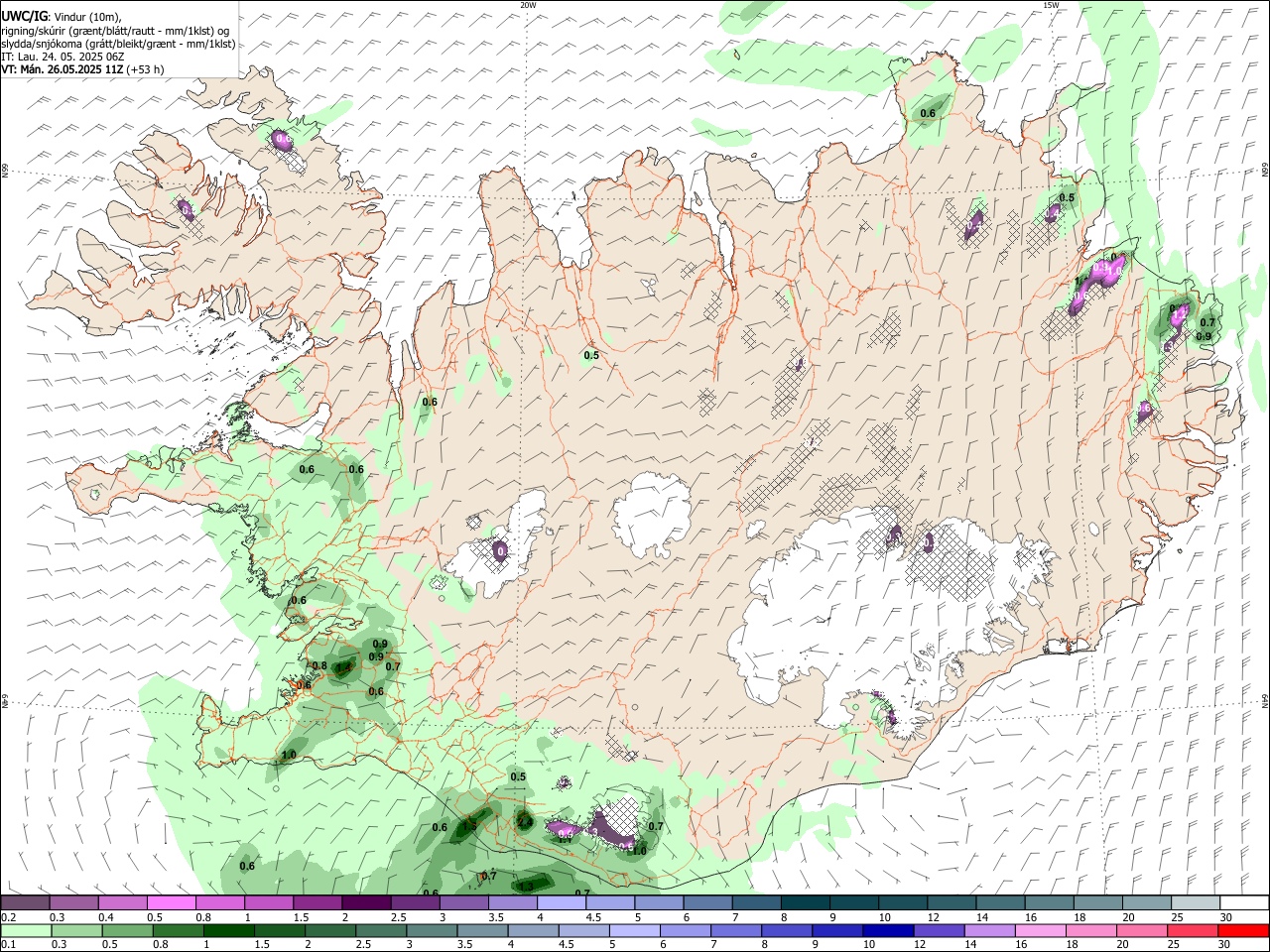Click the bright magenta 0.5–0.8 snow swatch

pyautogui.click(x=172, y=903)
